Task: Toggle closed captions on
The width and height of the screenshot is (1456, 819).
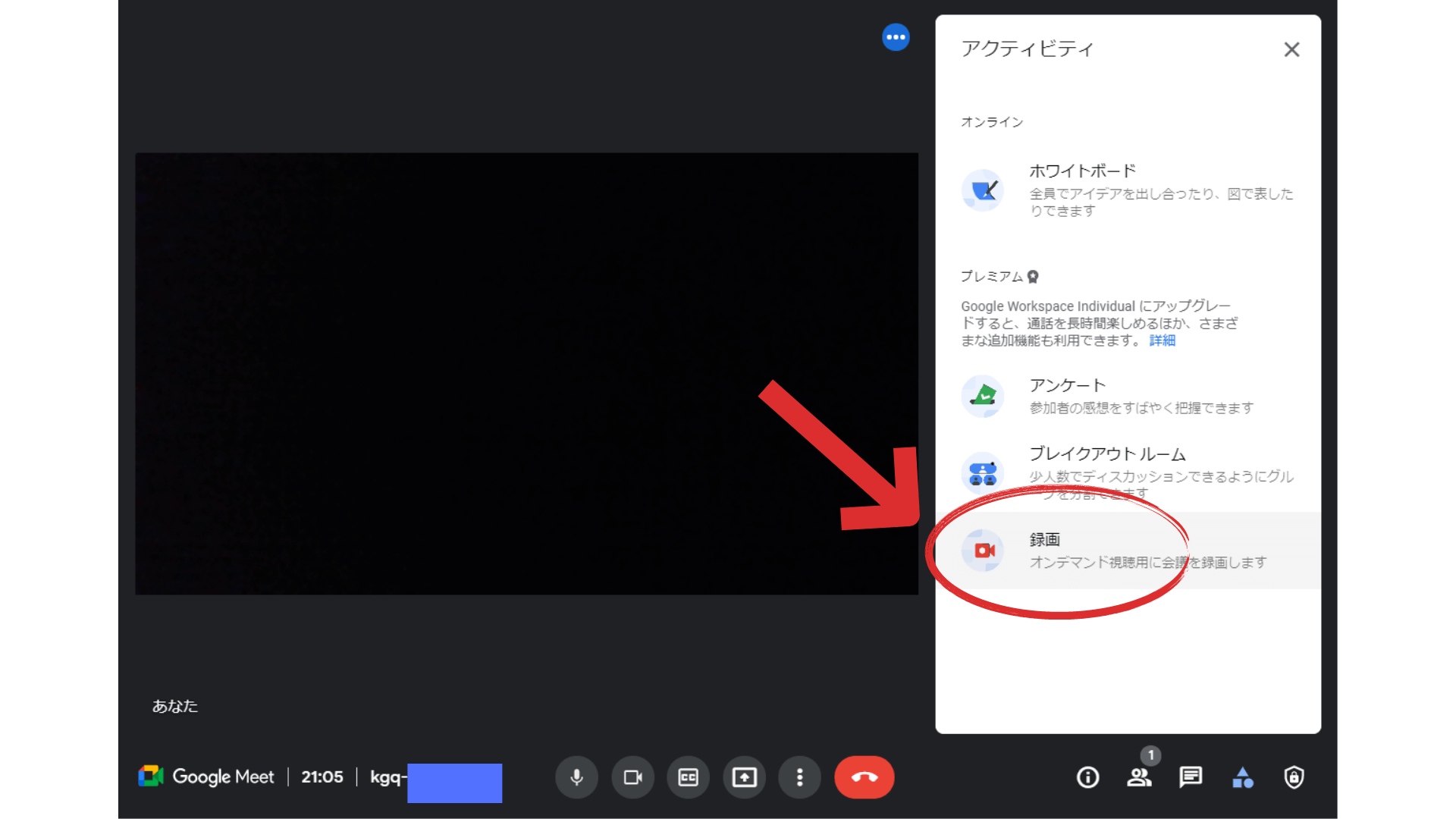Action: pyautogui.click(x=688, y=777)
